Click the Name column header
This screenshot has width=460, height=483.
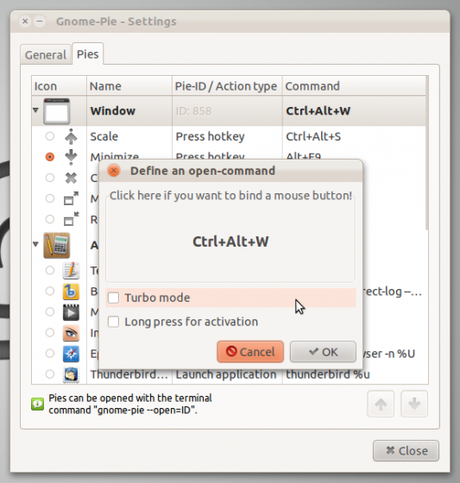click(x=129, y=86)
